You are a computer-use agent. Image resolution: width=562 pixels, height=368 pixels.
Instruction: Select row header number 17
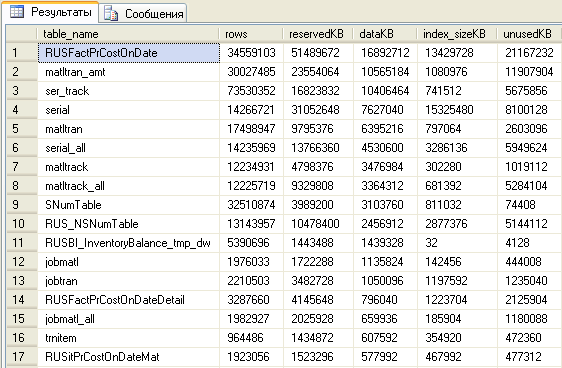(22, 357)
